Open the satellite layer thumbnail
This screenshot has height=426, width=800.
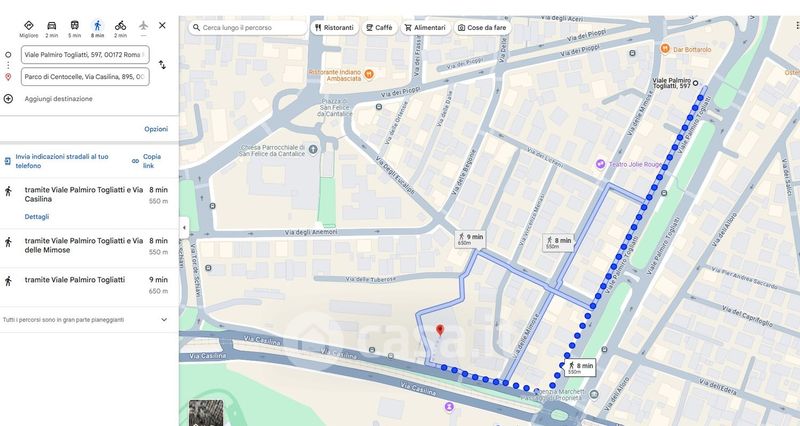tap(206, 412)
